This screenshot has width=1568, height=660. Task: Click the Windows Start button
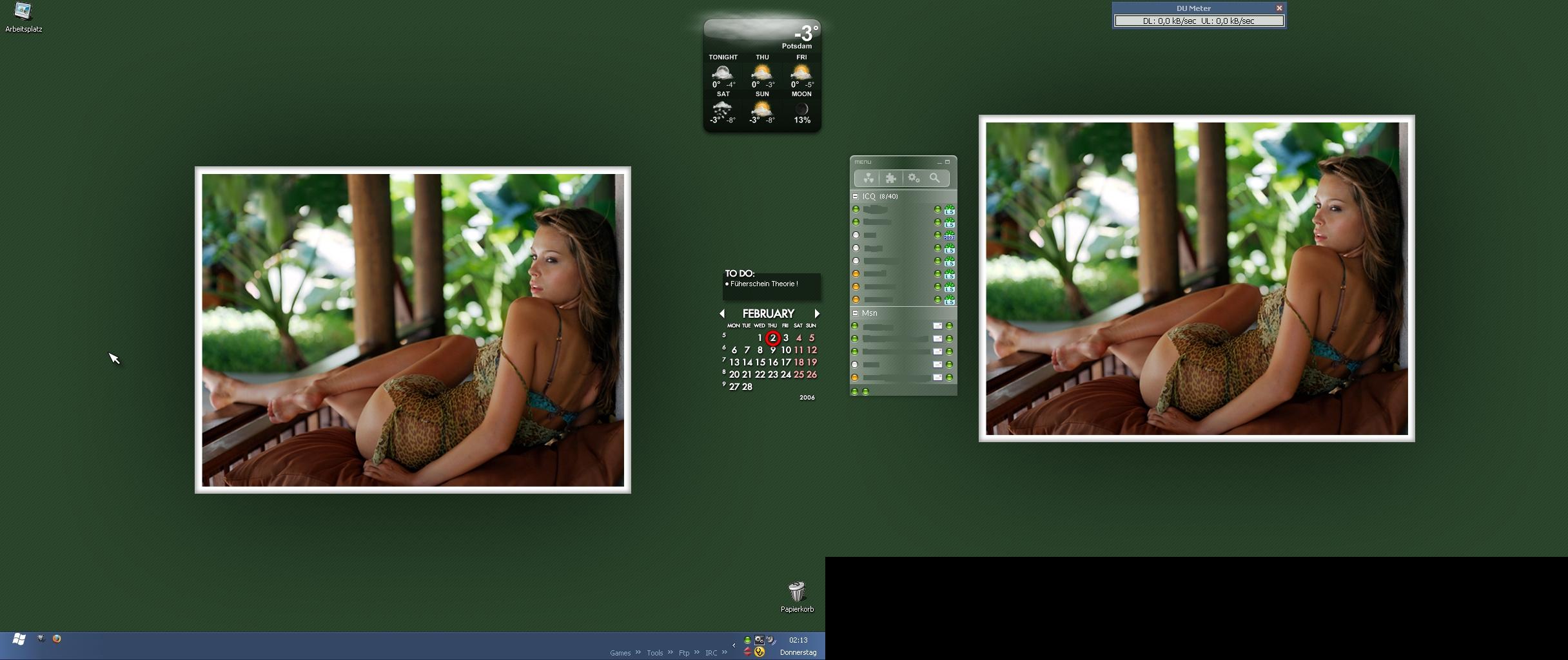(x=19, y=639)
